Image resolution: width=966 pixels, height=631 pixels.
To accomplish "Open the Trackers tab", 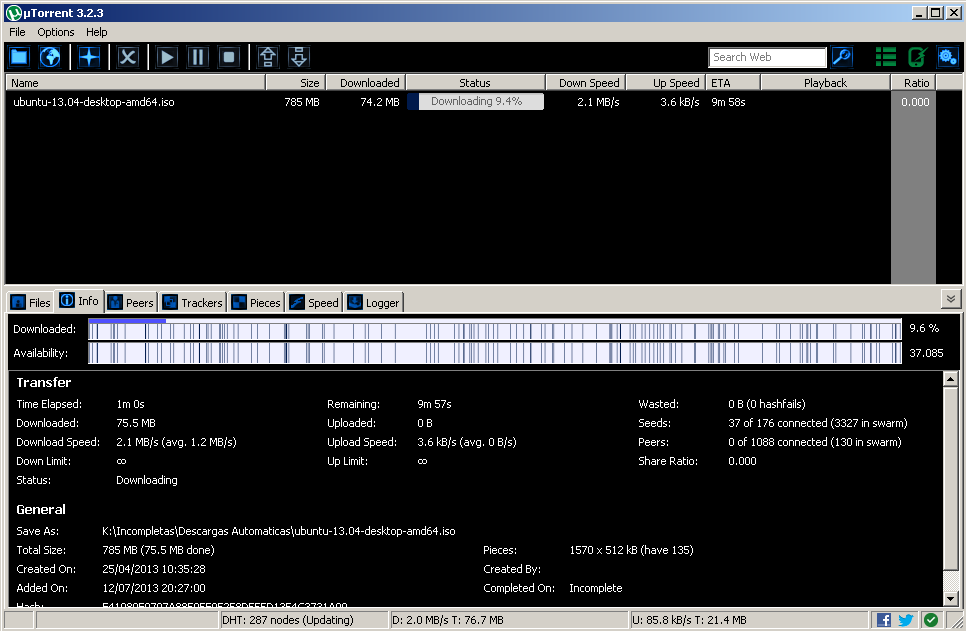I will (x=192, y=303).
